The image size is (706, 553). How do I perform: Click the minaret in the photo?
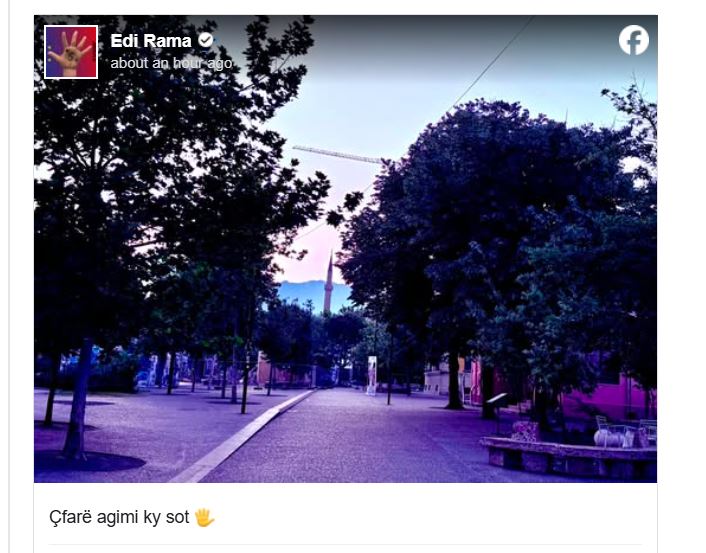pyautogui.click(x=329, y=283)
